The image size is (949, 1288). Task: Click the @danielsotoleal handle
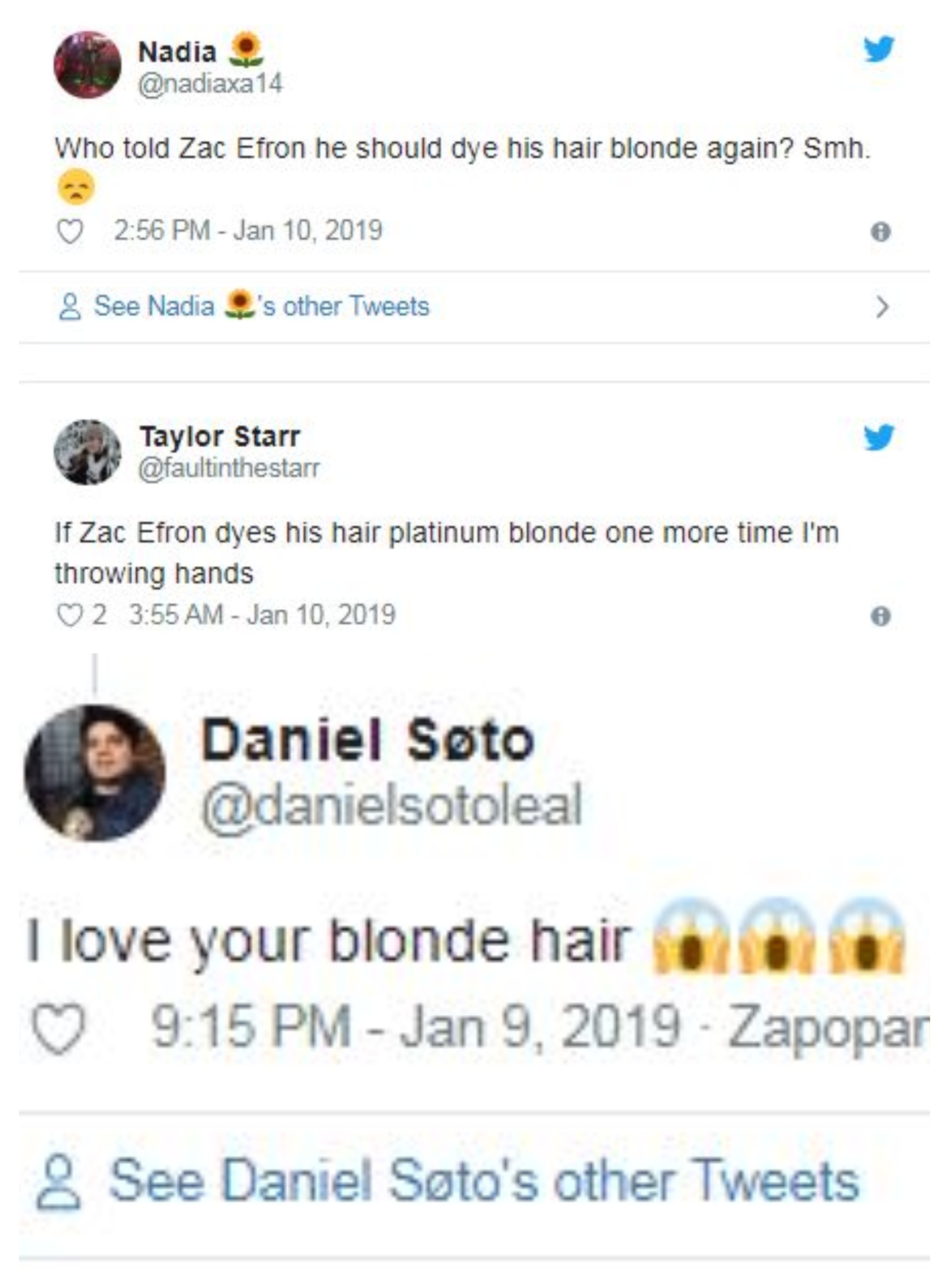(x=392, y=806)
